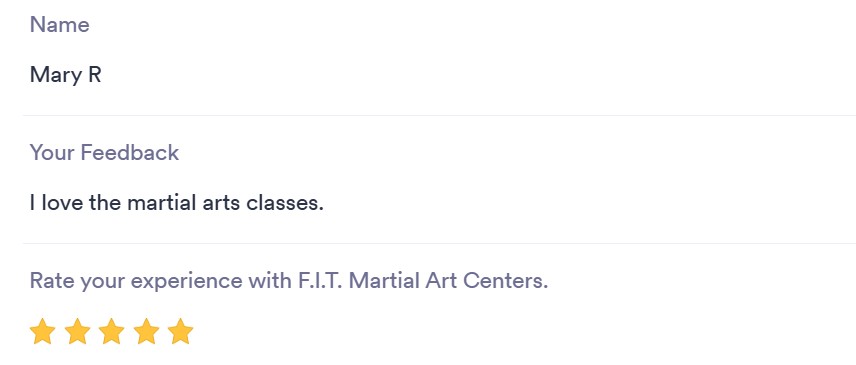Click the word F.I.T. in the rating question
This screenshot has height=365, width=856.
[320, 280]
